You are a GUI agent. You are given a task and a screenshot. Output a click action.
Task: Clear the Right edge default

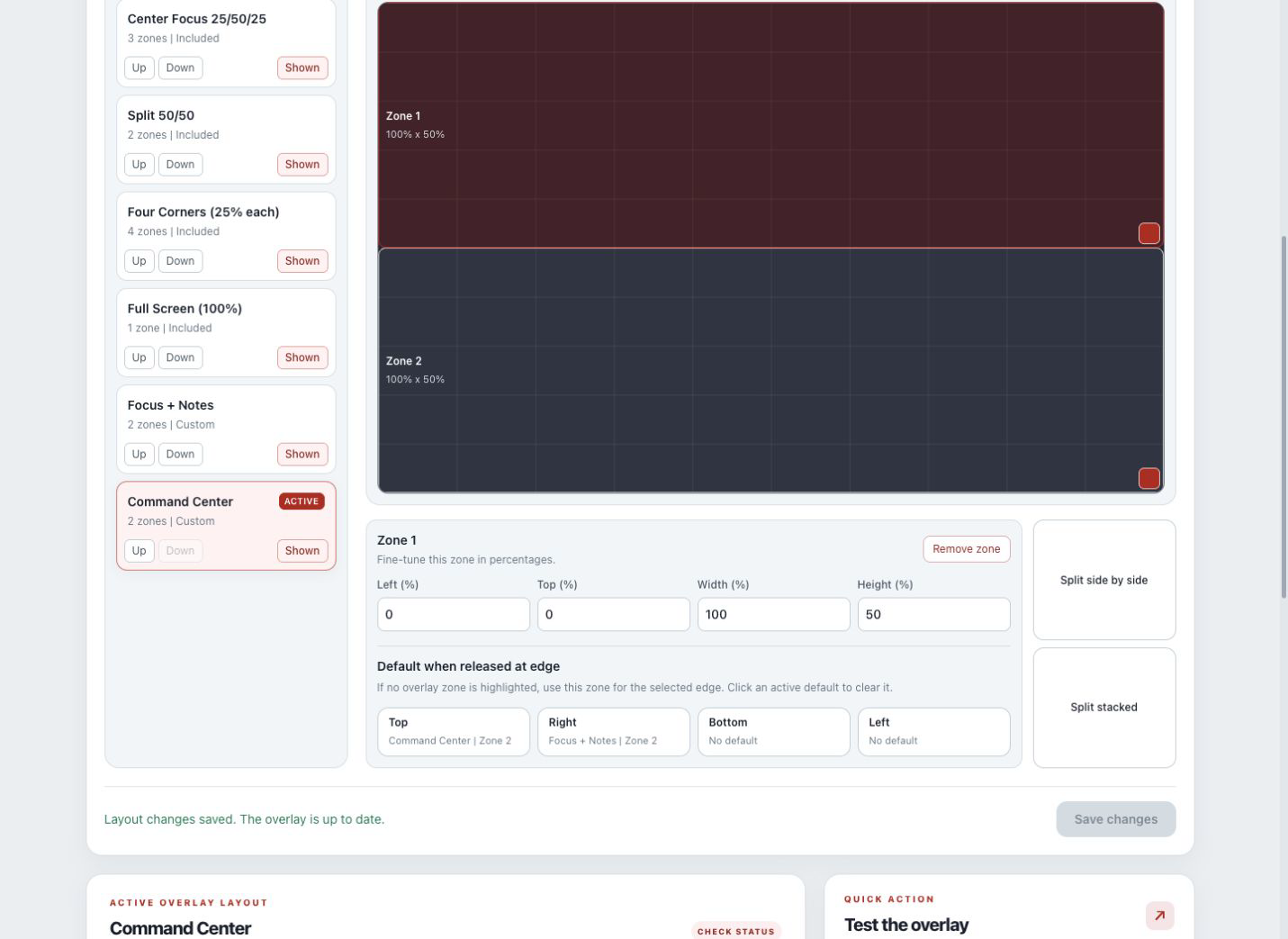tap(614, 732)
